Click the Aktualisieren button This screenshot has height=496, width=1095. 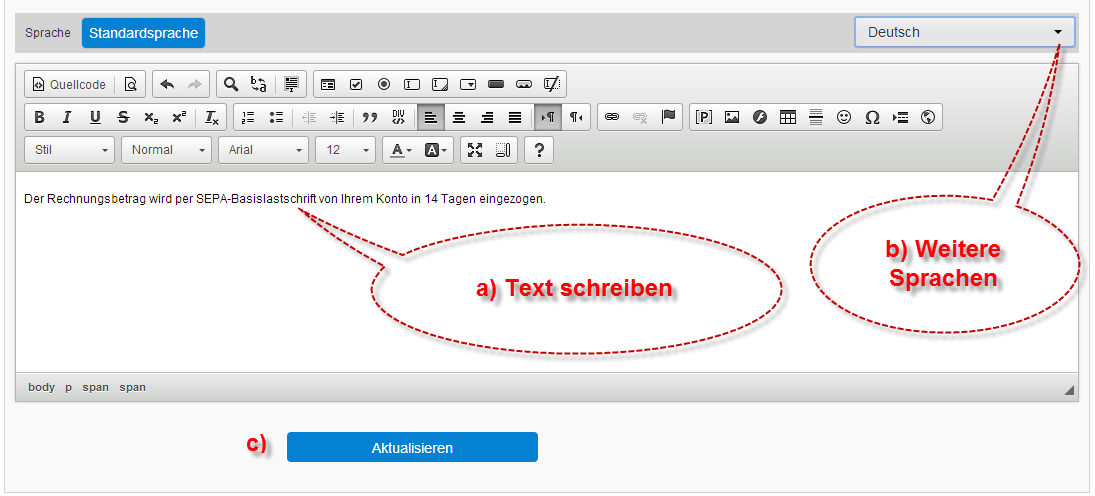pyautogui.click(x=412, y=448)
